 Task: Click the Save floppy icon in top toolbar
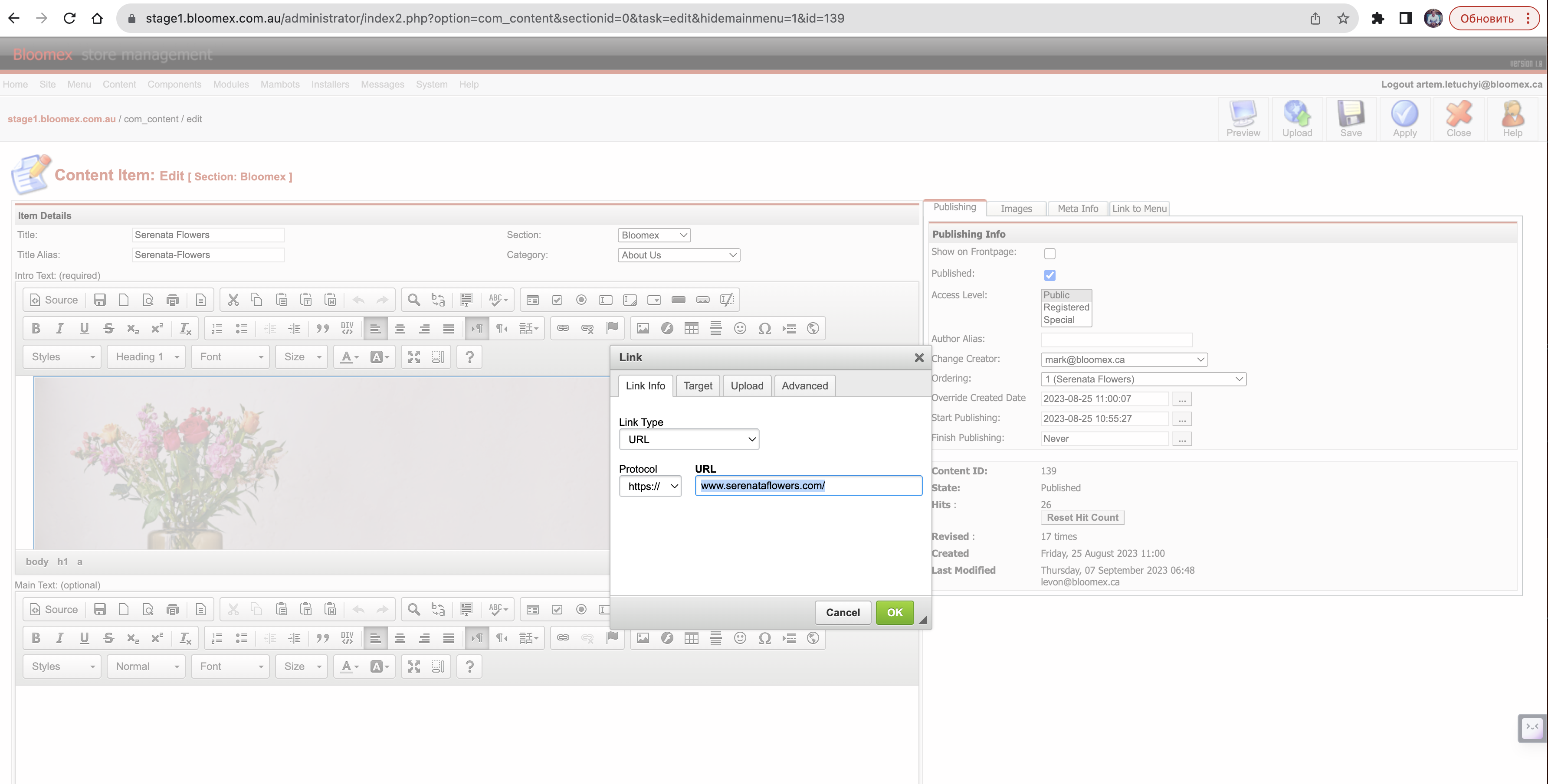1350,119
